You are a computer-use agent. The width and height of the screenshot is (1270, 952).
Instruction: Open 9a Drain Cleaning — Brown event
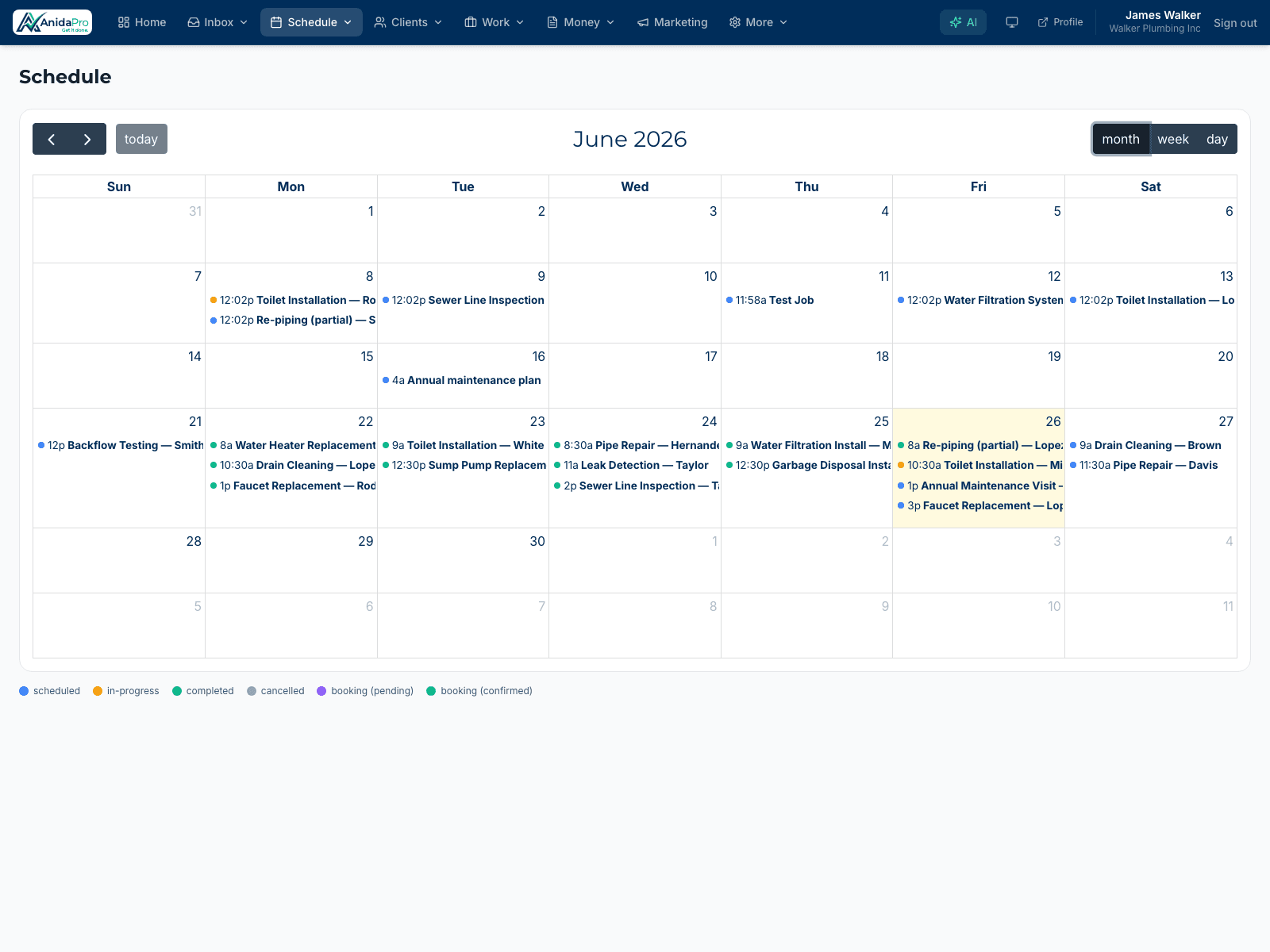1151,445
